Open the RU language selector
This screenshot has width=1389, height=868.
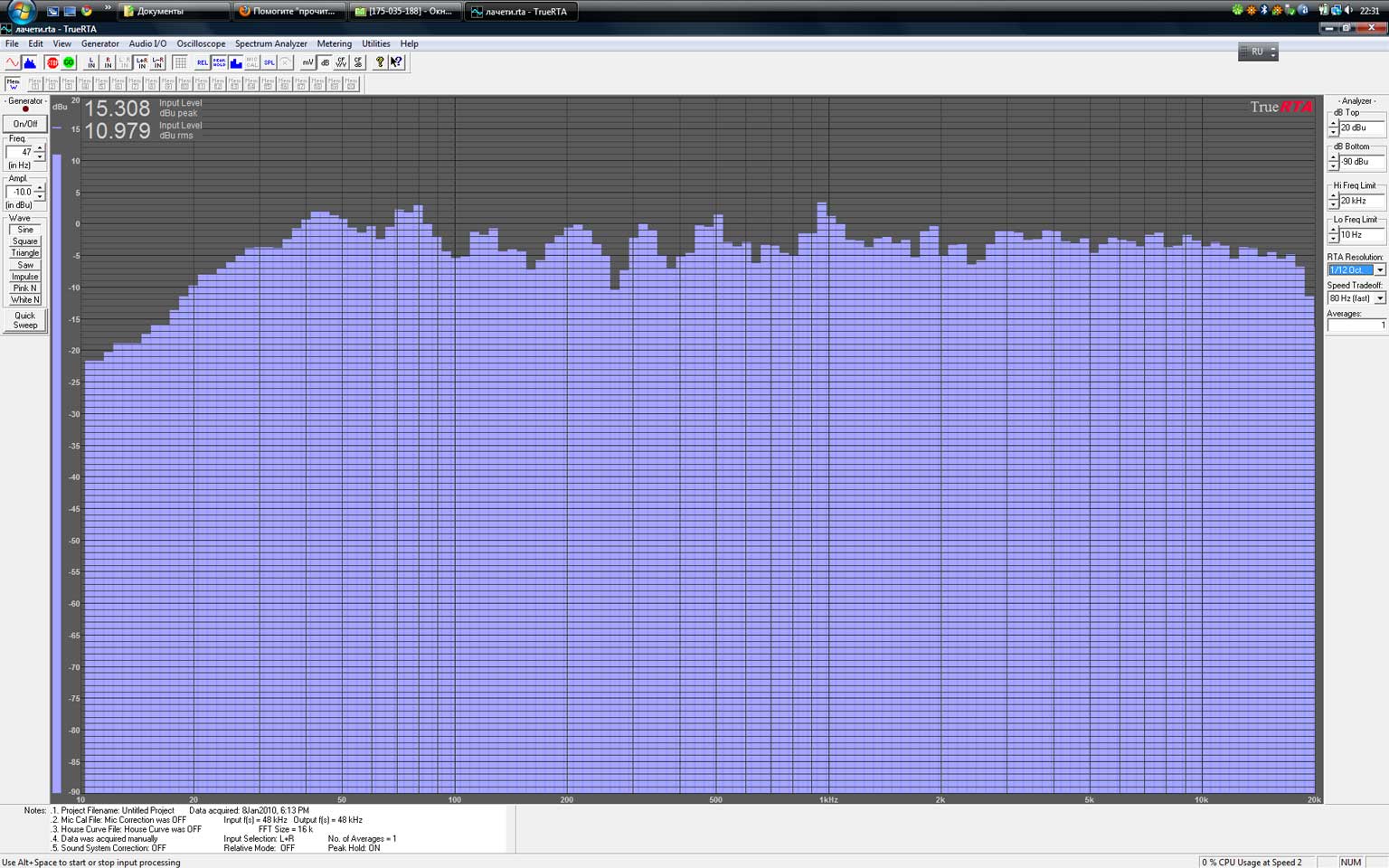[1258, 52]
